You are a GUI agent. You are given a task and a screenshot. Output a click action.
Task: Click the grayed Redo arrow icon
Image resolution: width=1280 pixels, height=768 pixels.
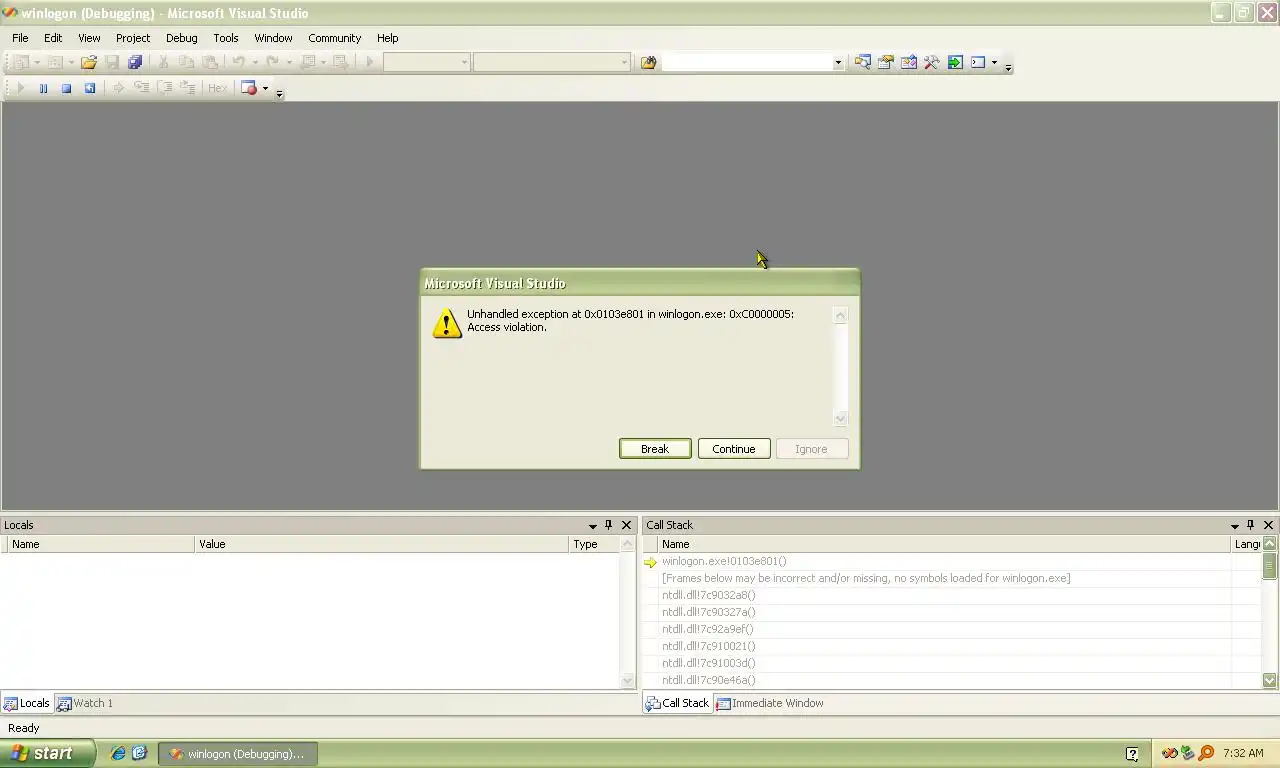click(272, 62)
